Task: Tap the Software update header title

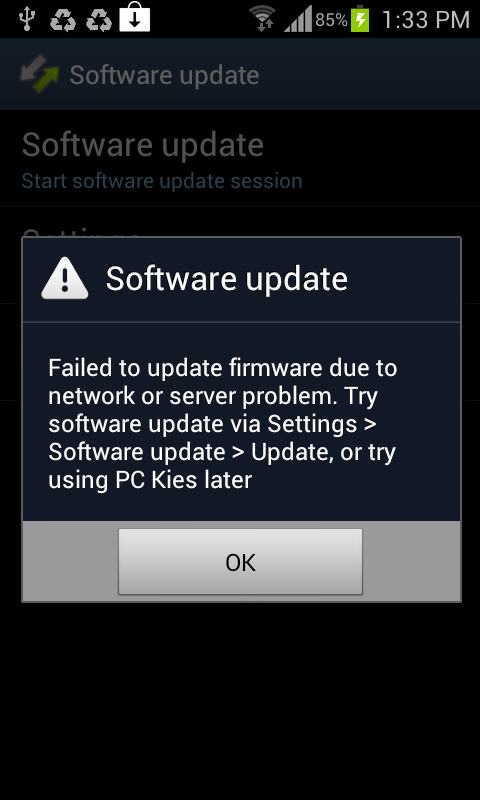Action: [164, 75]
